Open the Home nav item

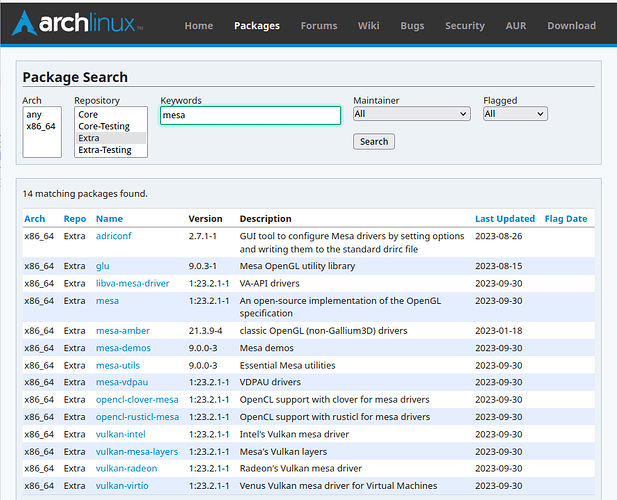click(199, 26)
